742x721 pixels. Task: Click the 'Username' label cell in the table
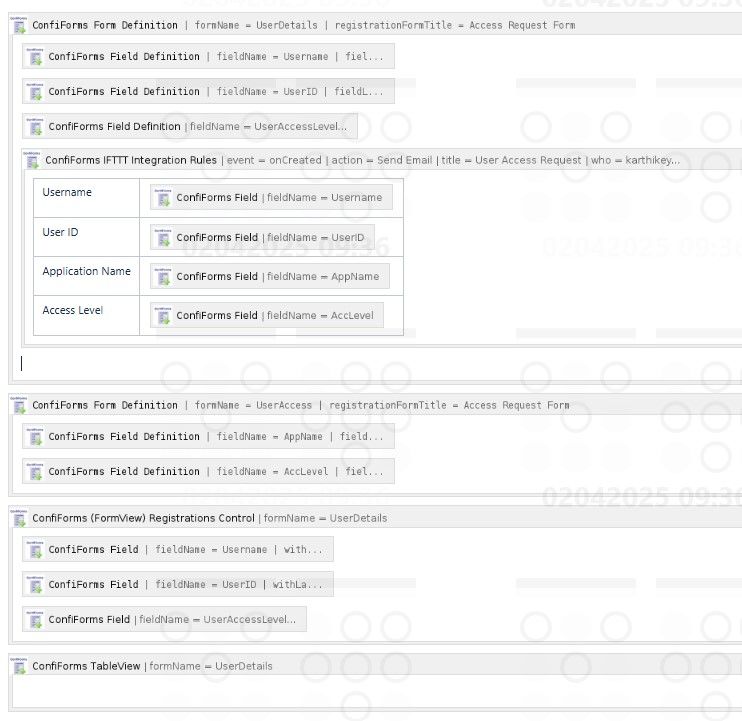pos(86,198)
